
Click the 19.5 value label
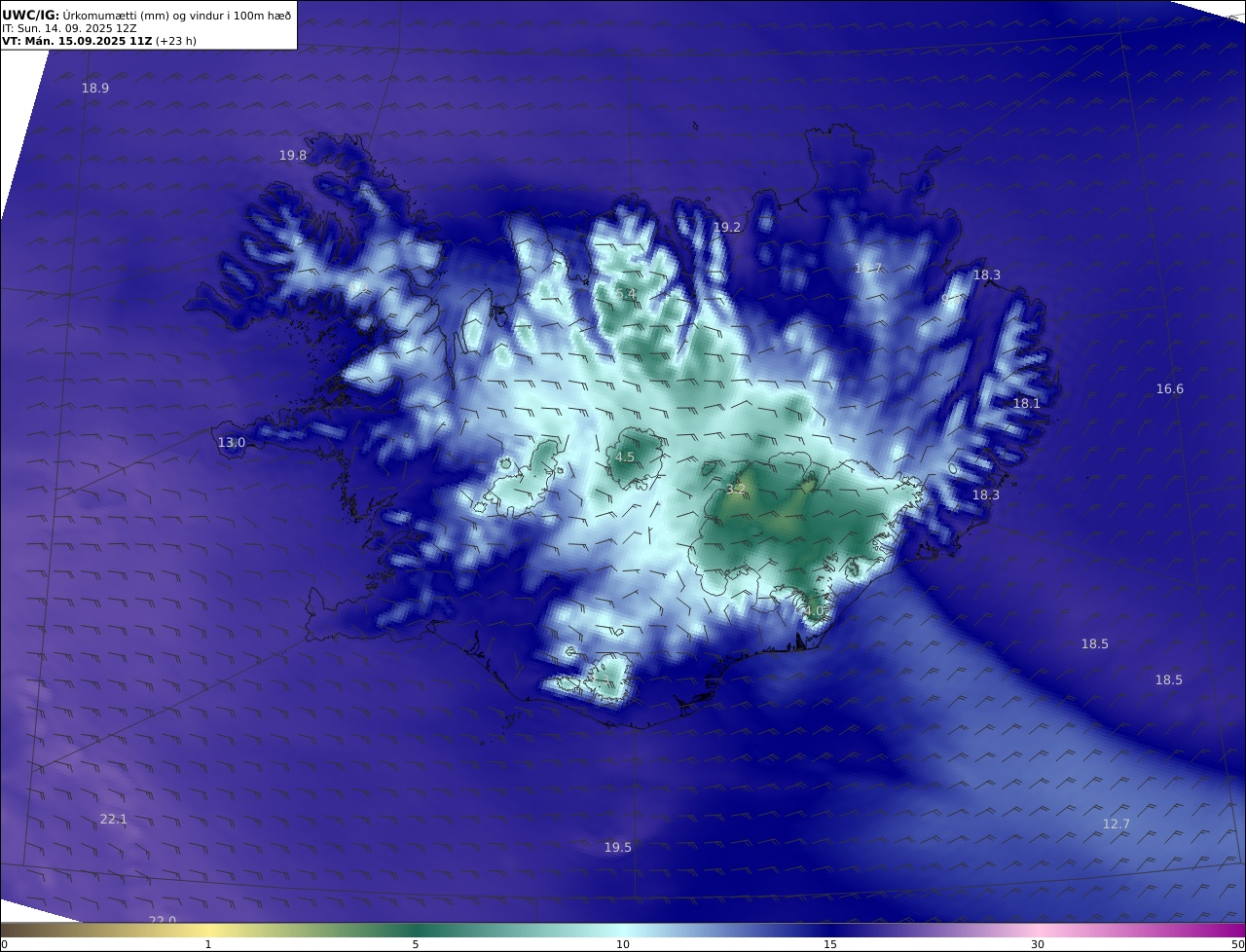click(618, 847)
